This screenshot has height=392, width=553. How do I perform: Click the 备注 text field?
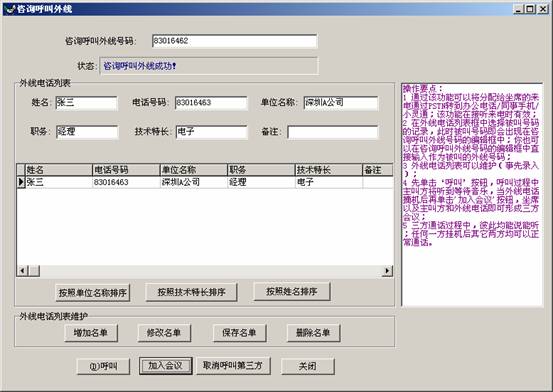333,132
